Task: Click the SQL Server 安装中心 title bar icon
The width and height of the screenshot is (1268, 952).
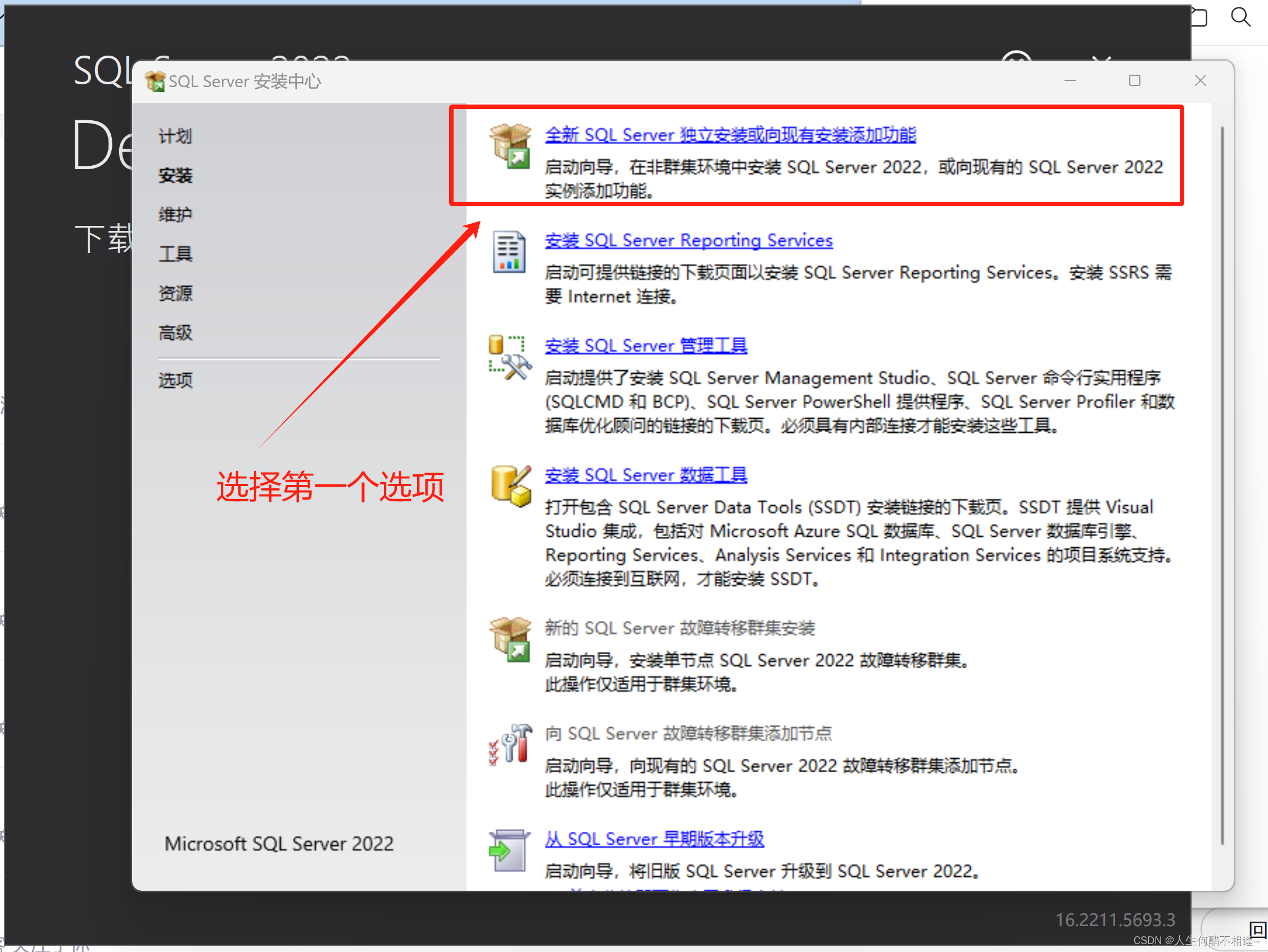Action: (155, 81)
